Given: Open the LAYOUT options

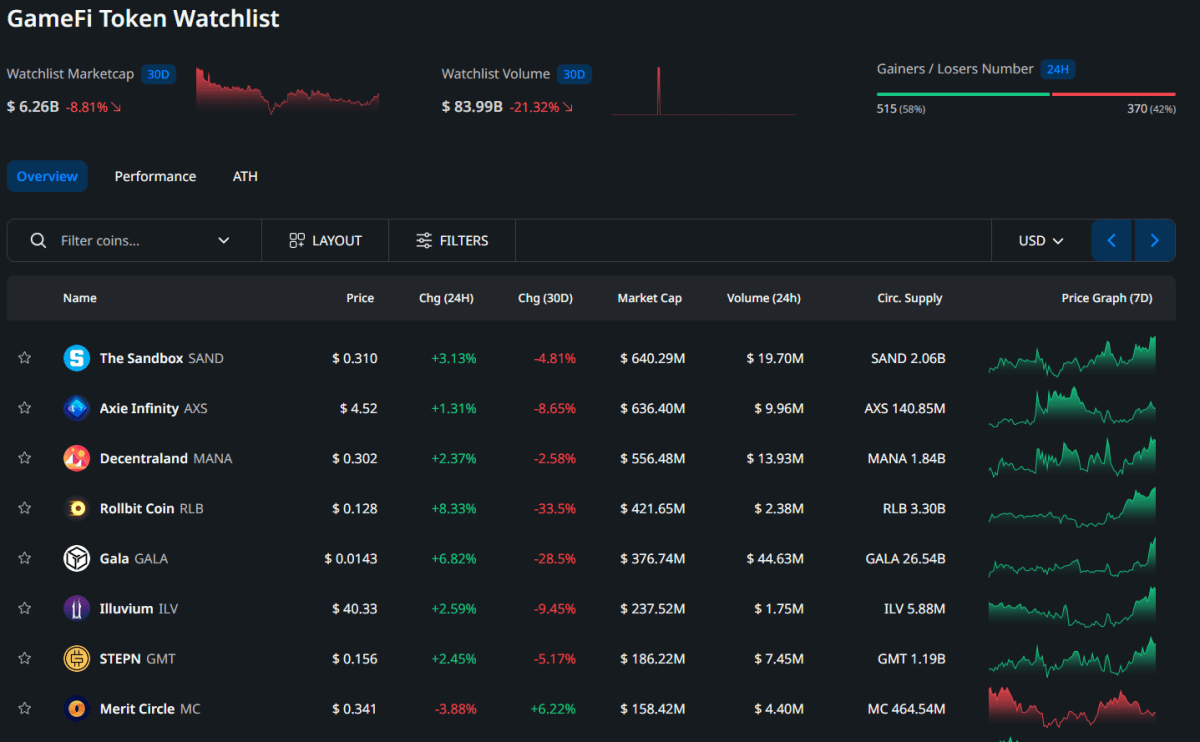Looking at the screenshot, I should 325,240.
